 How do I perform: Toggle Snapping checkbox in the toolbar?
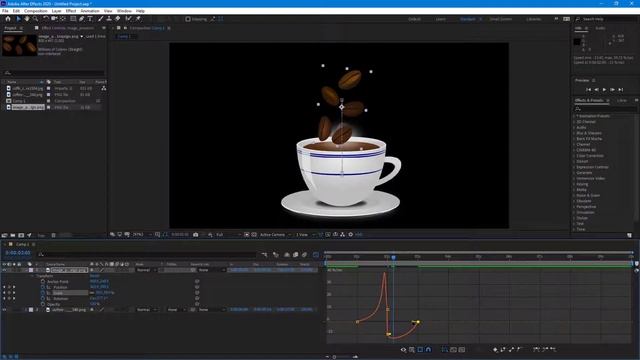[x=188, y=19]
